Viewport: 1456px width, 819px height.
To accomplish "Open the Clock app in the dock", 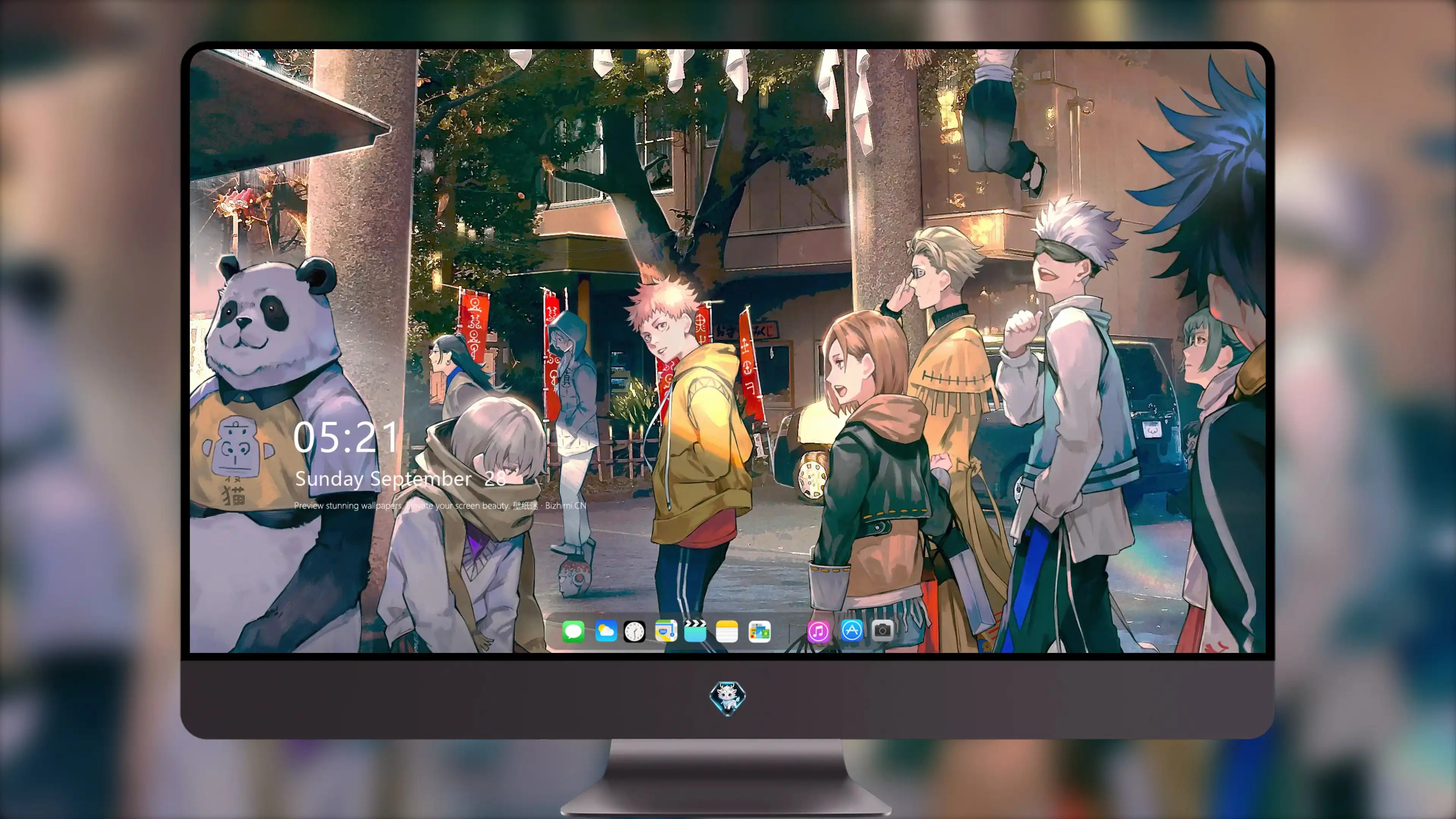I will 634,631.
